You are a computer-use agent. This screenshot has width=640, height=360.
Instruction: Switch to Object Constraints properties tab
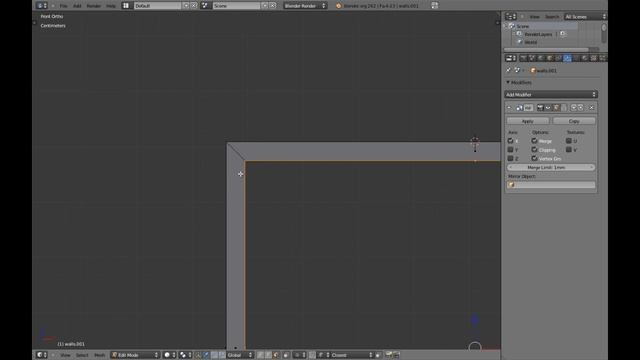tap(558, 58)
